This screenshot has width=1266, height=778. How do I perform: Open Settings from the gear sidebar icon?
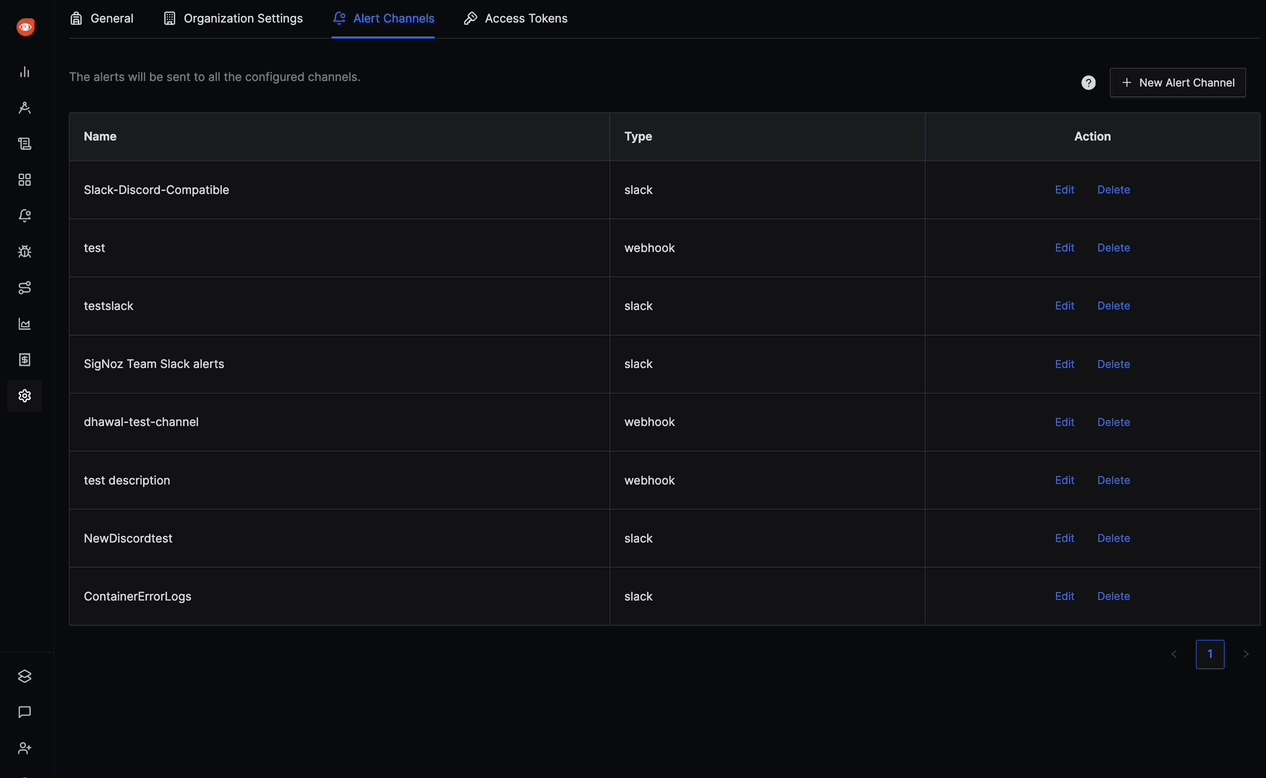[25, 396]
